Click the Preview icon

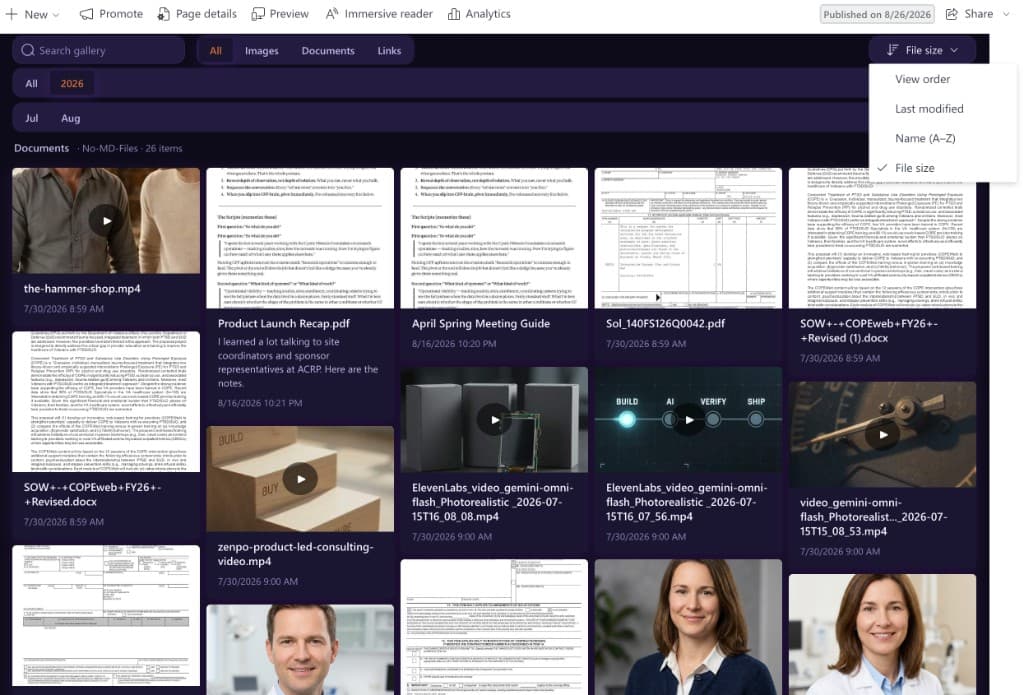click(x=259, y=14)
